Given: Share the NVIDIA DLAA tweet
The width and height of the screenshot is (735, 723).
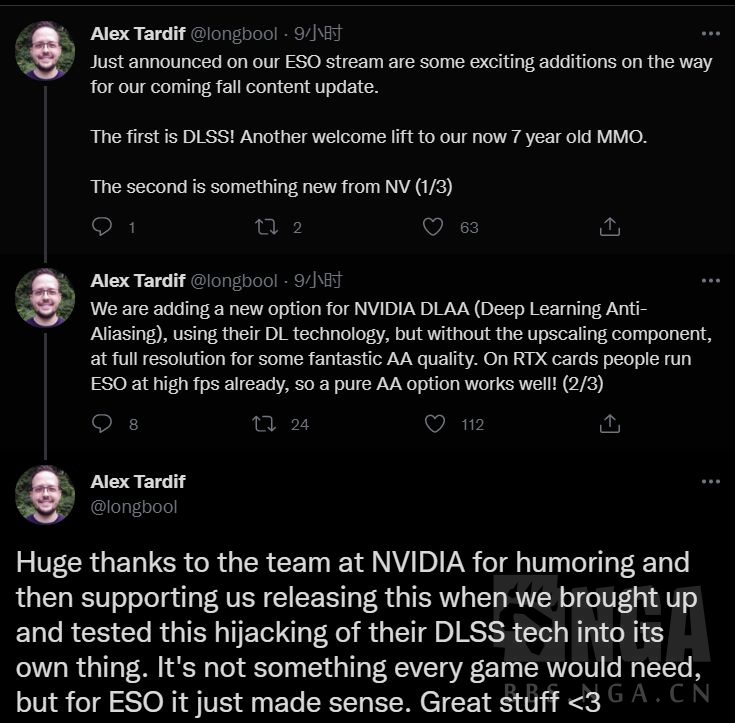Looking at the screenshot, I should click(x=609, y=424).
